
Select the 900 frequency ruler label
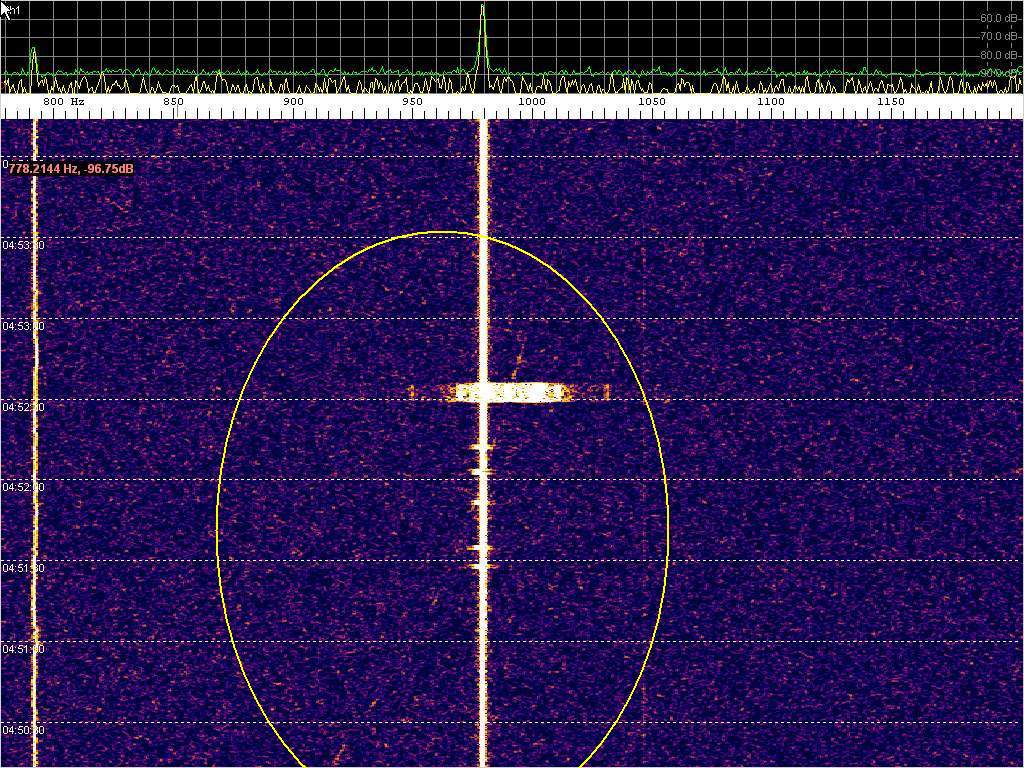(293, 102)
